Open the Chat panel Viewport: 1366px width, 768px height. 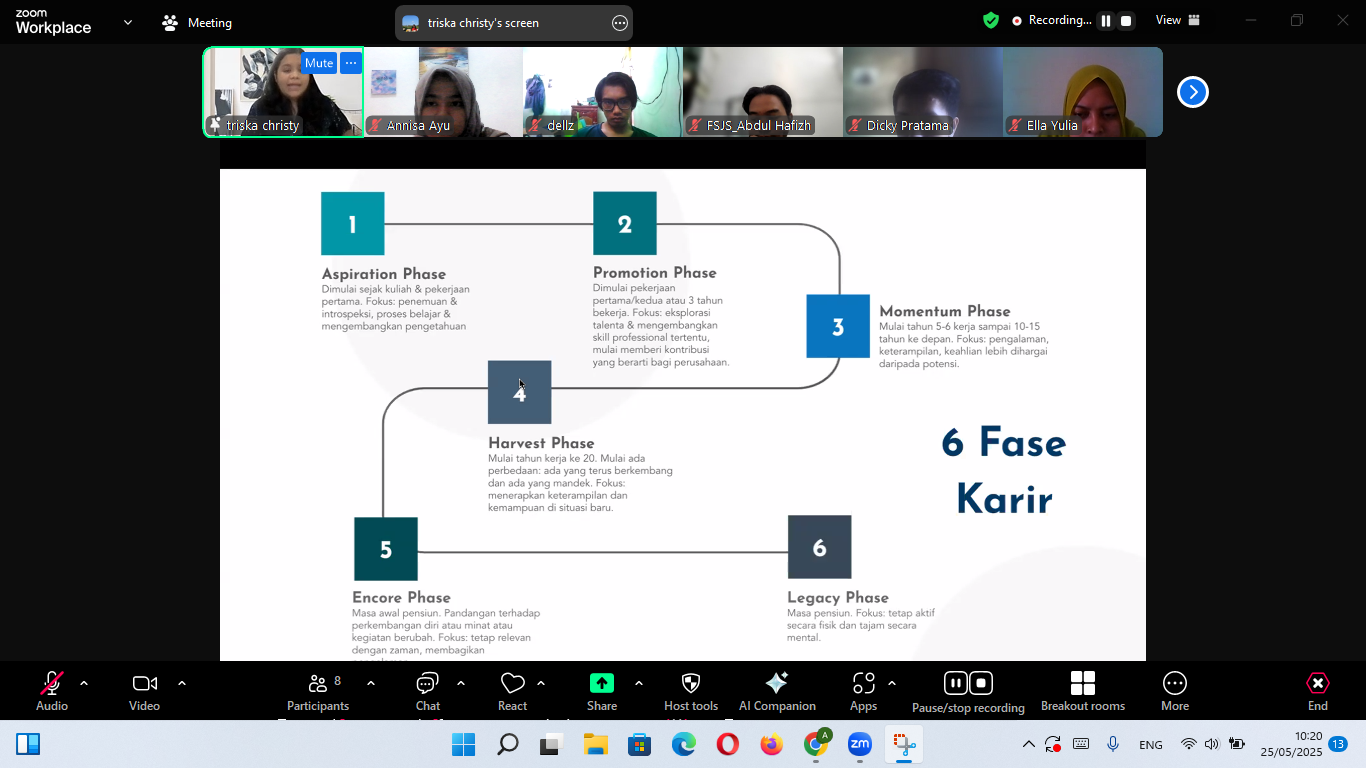428,691
